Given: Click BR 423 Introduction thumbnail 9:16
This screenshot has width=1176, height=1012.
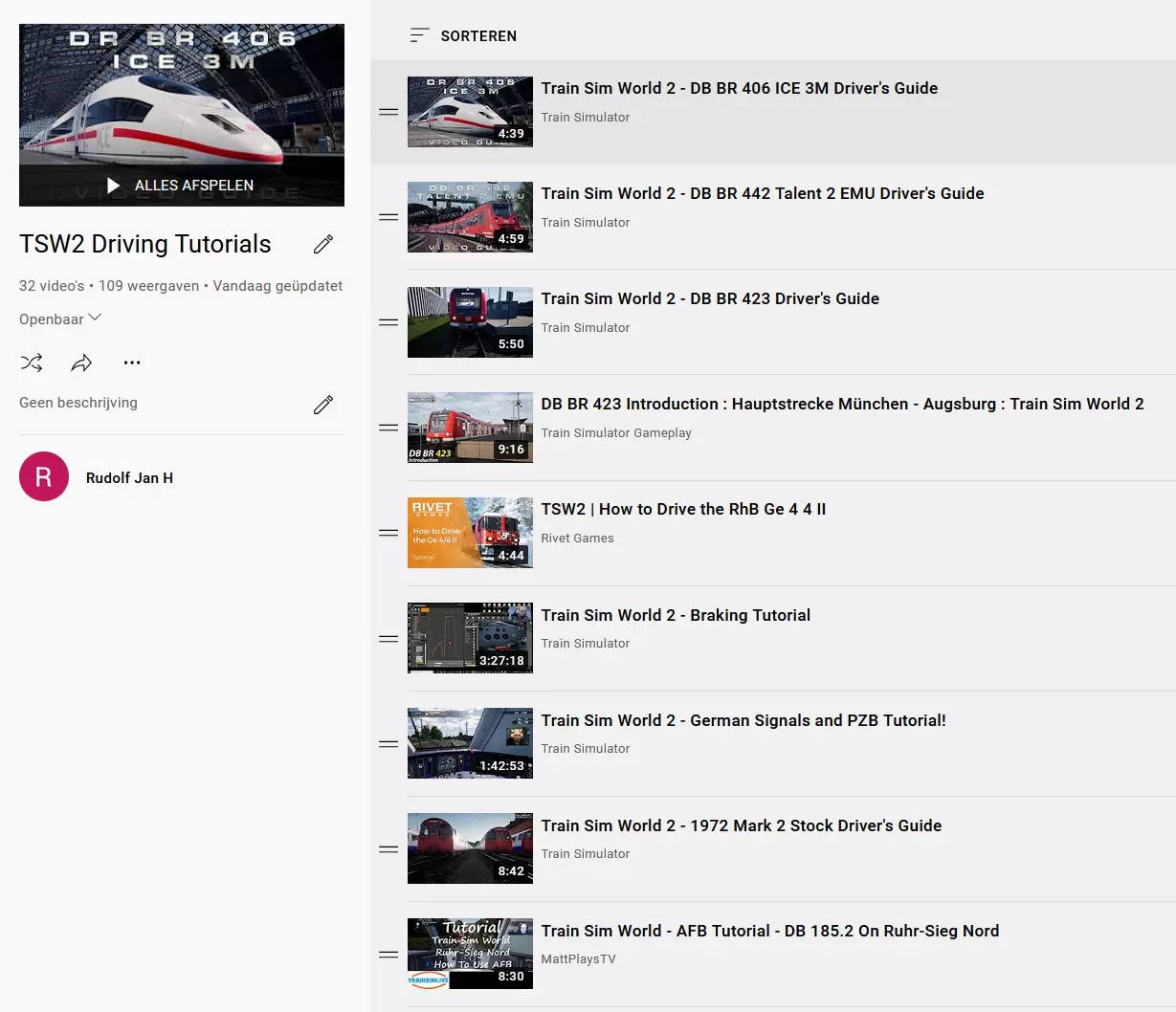Looking at the screenshot, I should coord(470,428).
